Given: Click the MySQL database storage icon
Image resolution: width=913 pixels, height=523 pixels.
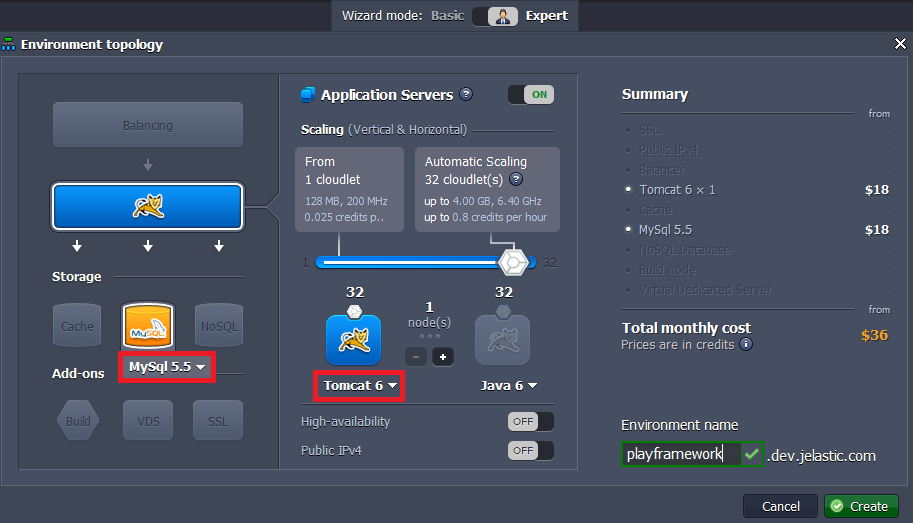Looking at the screenshot, I should pyautogui.click(x=148, y=326).
